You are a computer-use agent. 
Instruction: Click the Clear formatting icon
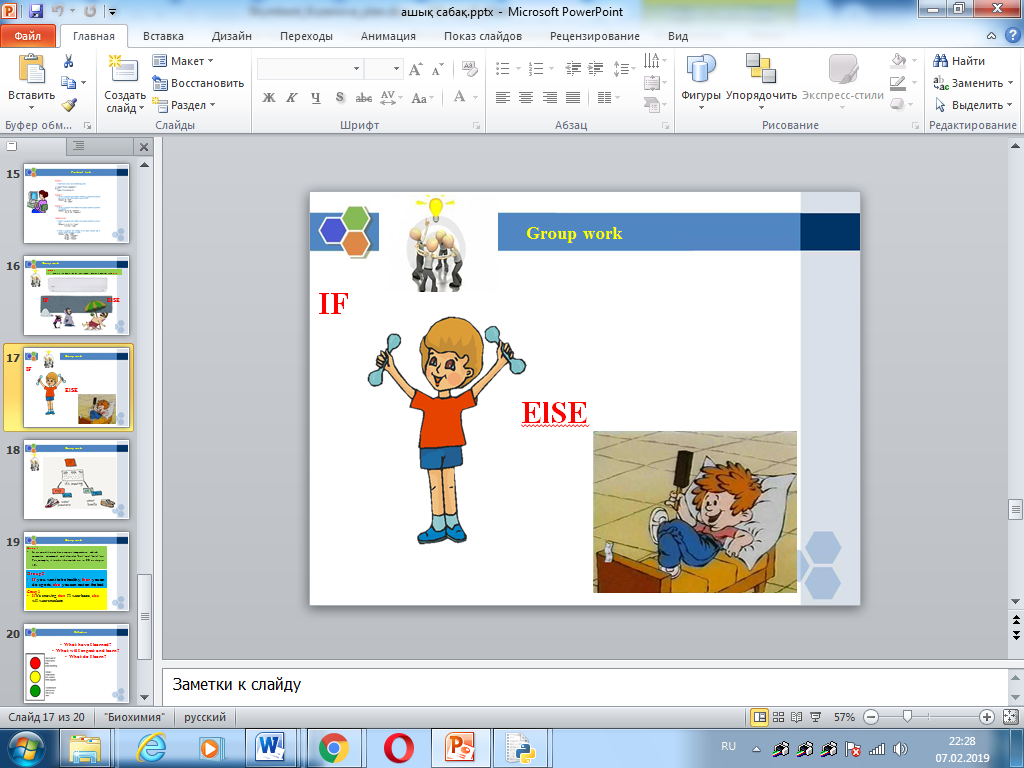[470, 69]
